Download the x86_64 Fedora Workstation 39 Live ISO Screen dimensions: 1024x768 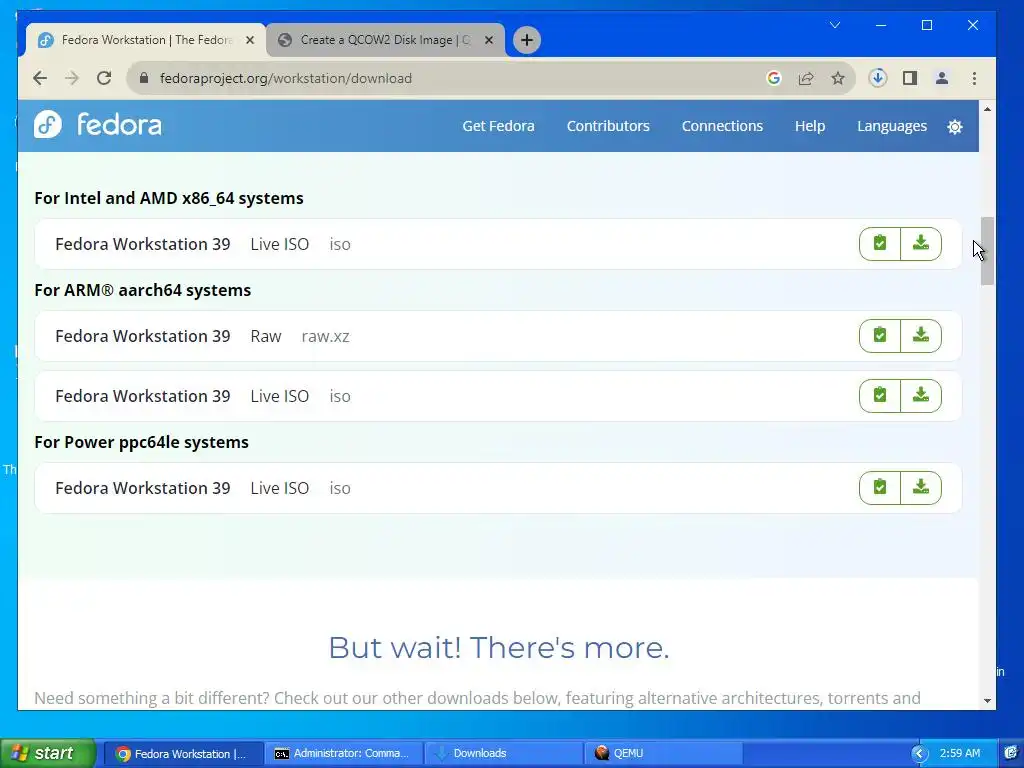(921, 244)
